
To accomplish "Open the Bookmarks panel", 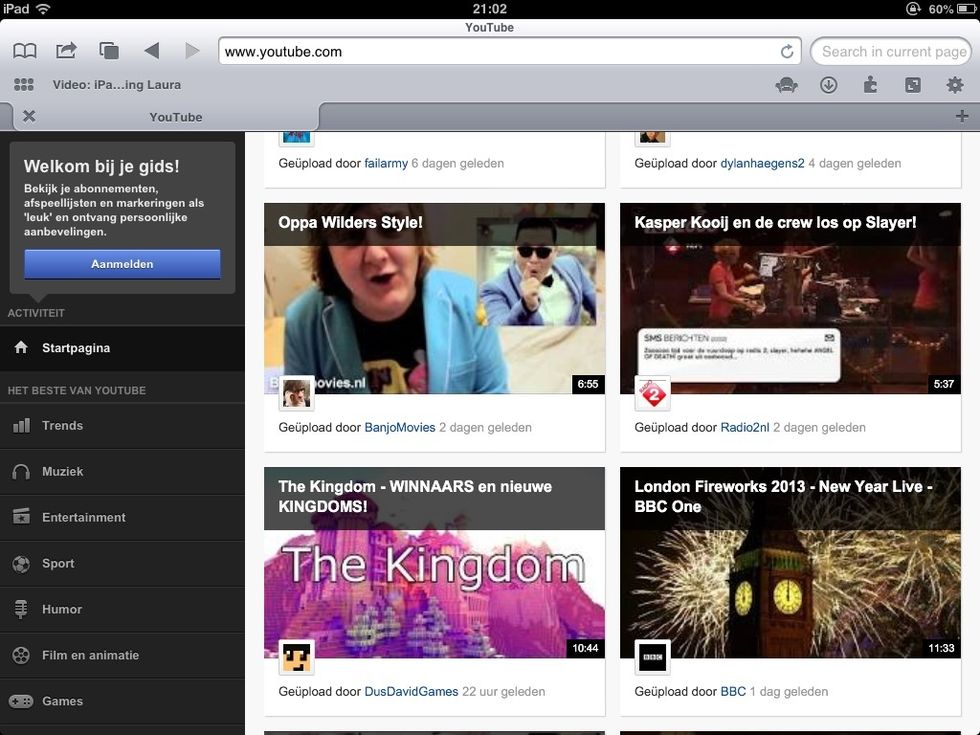I will [24, 51].
